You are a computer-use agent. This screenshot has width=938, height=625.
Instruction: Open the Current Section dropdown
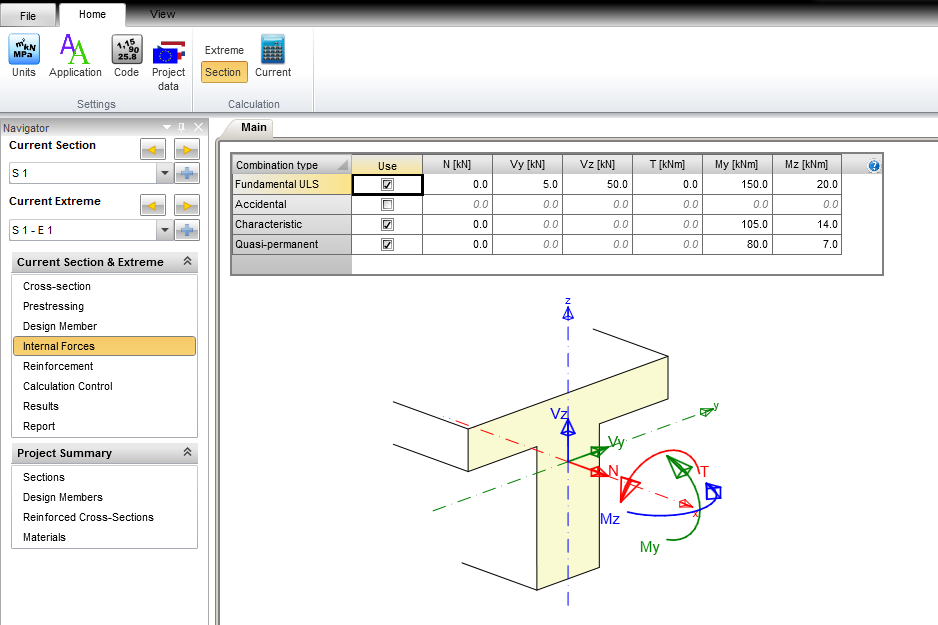click(x=164, y=174)
